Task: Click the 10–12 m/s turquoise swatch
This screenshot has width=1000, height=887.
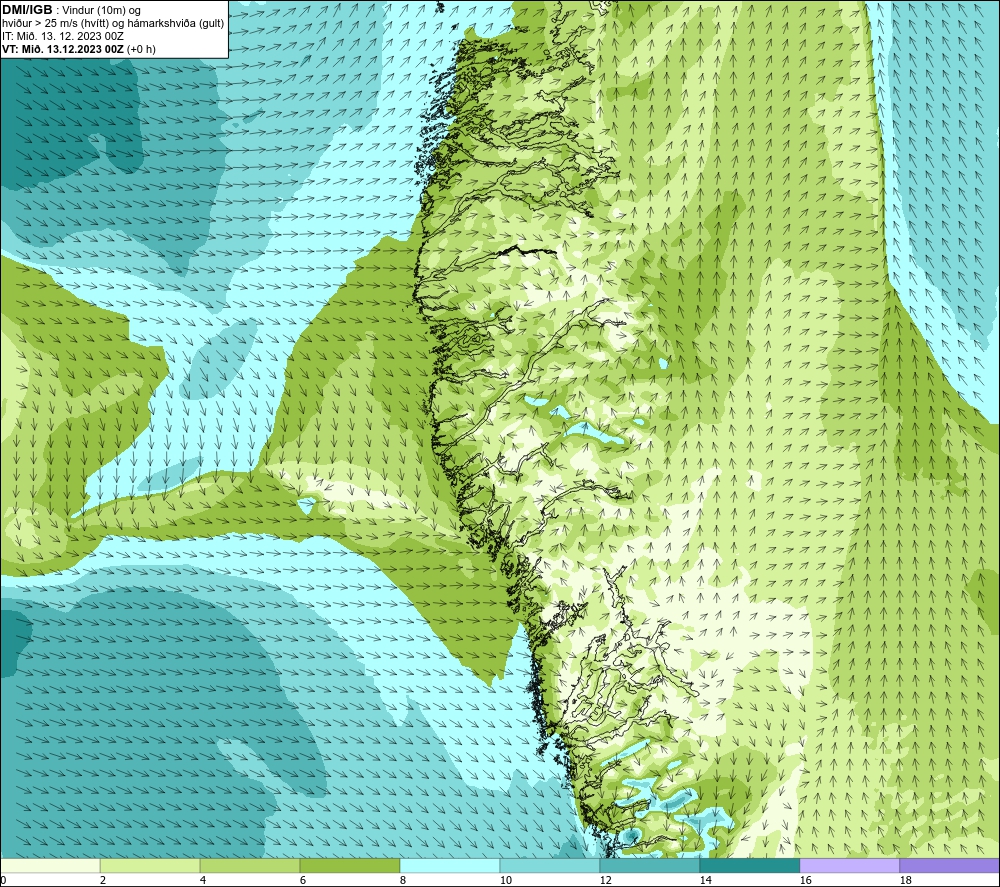Action: pos(549,865)
